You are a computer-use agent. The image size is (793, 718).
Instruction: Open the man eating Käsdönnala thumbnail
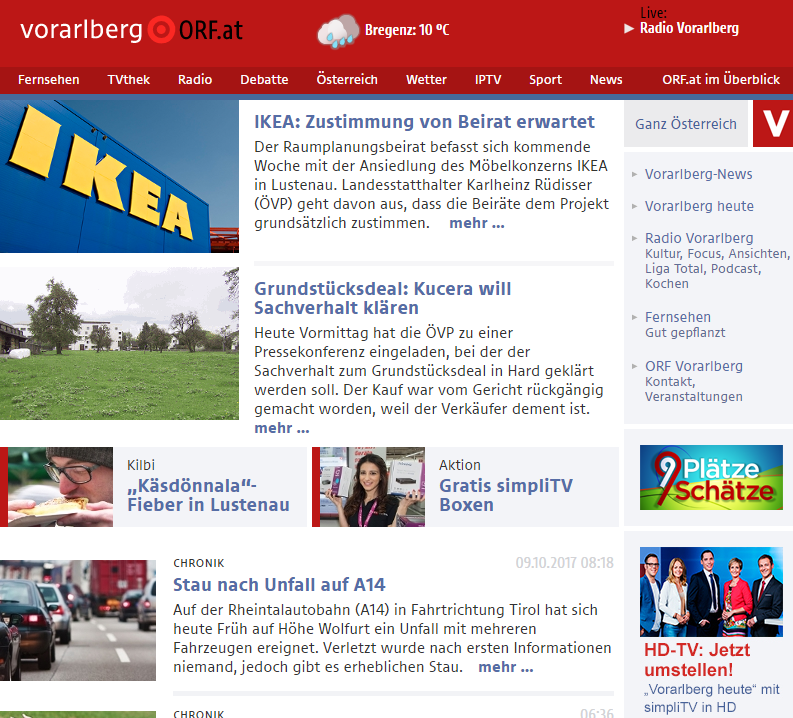coord(60,487)
